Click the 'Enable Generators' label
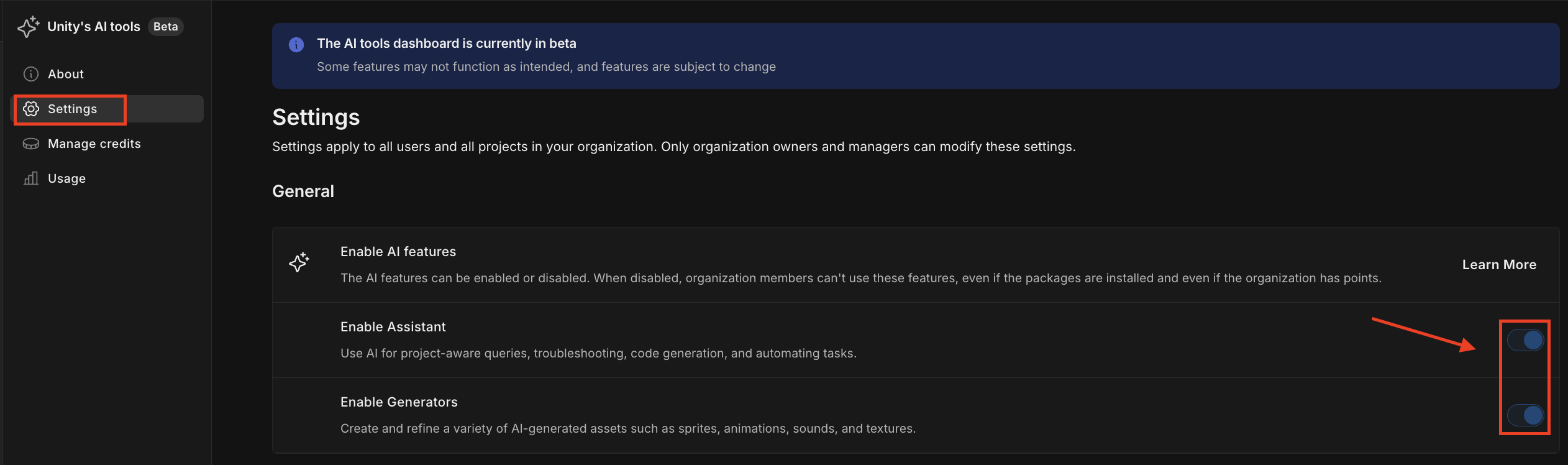This screenshot has height=465, width=1568. click(399, 402)
